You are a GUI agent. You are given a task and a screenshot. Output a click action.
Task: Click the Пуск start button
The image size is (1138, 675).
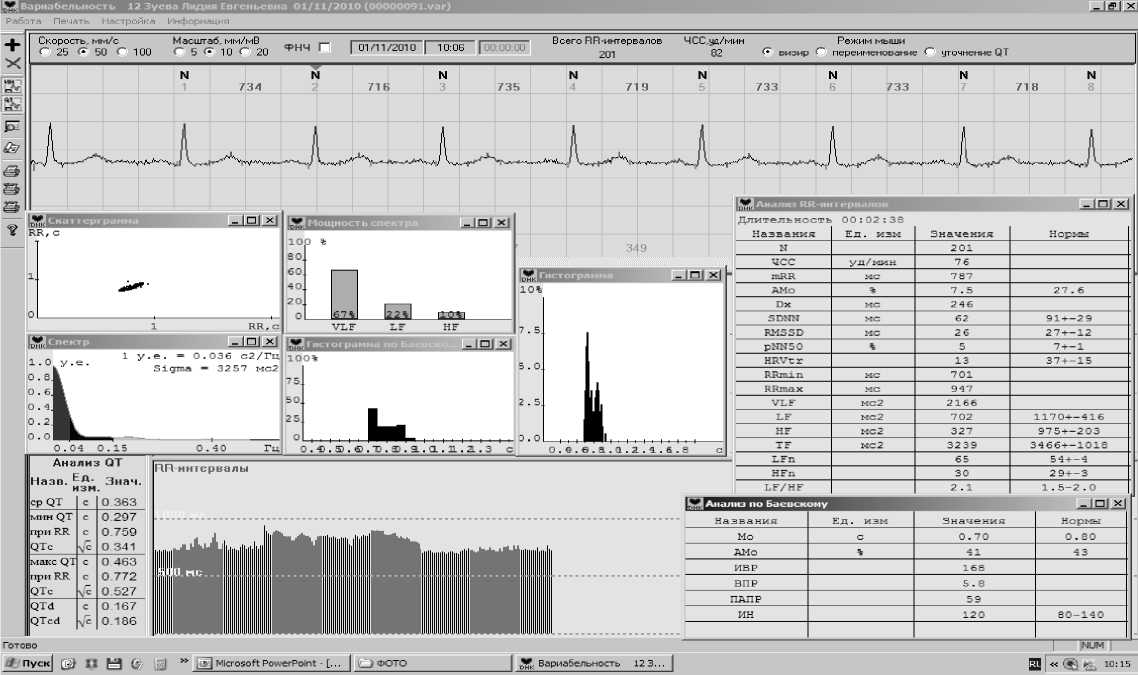pyautogui.click(x=28, y=664)
